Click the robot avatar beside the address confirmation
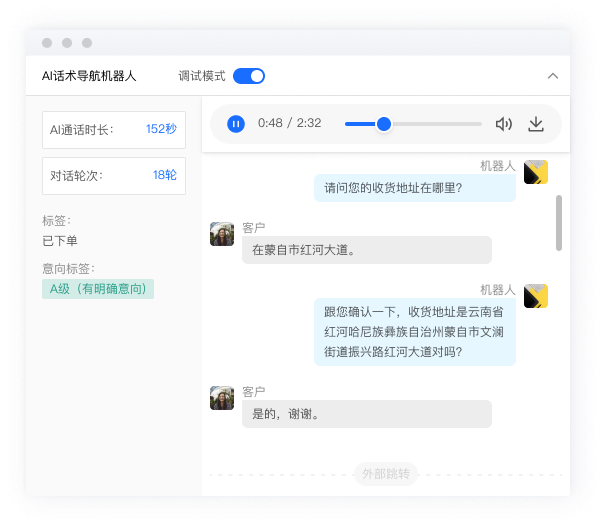The width and height of the screenshot is (604, 526). 536,296
